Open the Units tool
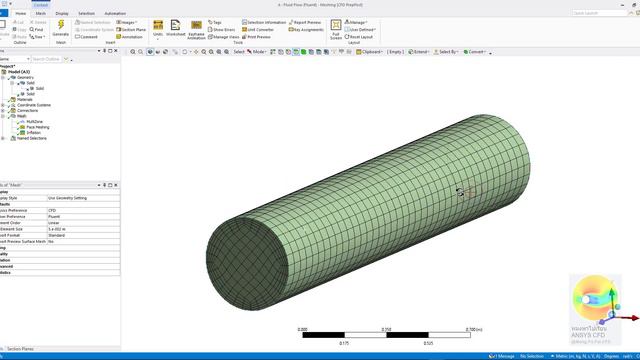Image resolution: width=640 pixels, height=360 pixels. point(158,28)
